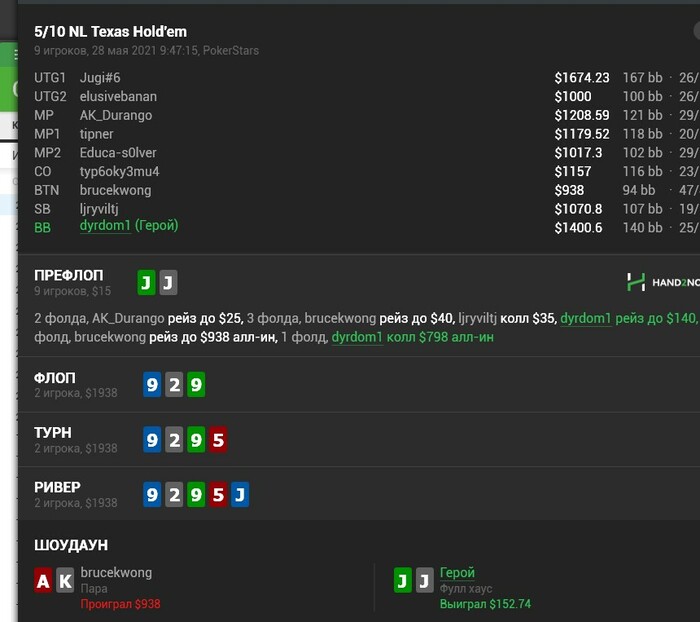This screenshot has height=622, width=700.
Task: Click green 9 card on flop row
Action: click(x=196, y=384)
